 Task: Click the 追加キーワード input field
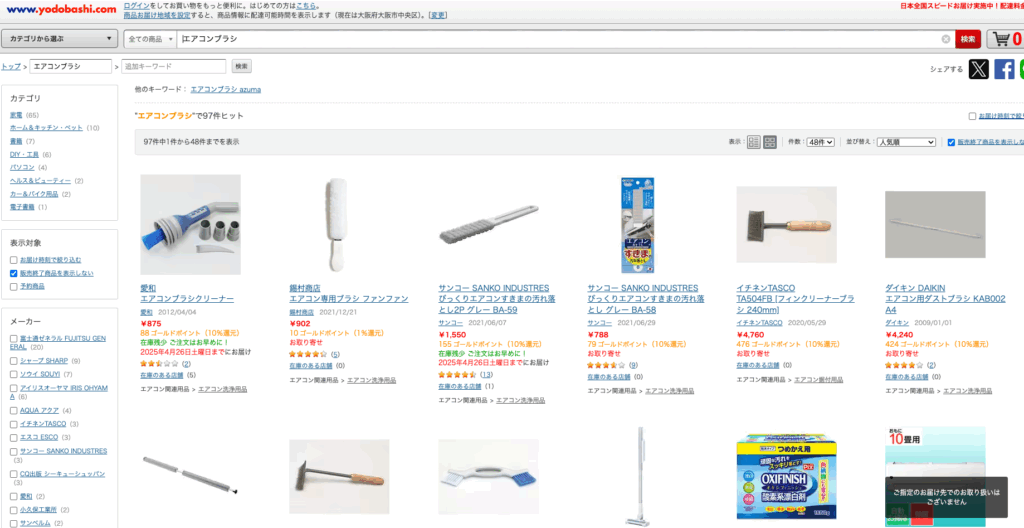174,66
